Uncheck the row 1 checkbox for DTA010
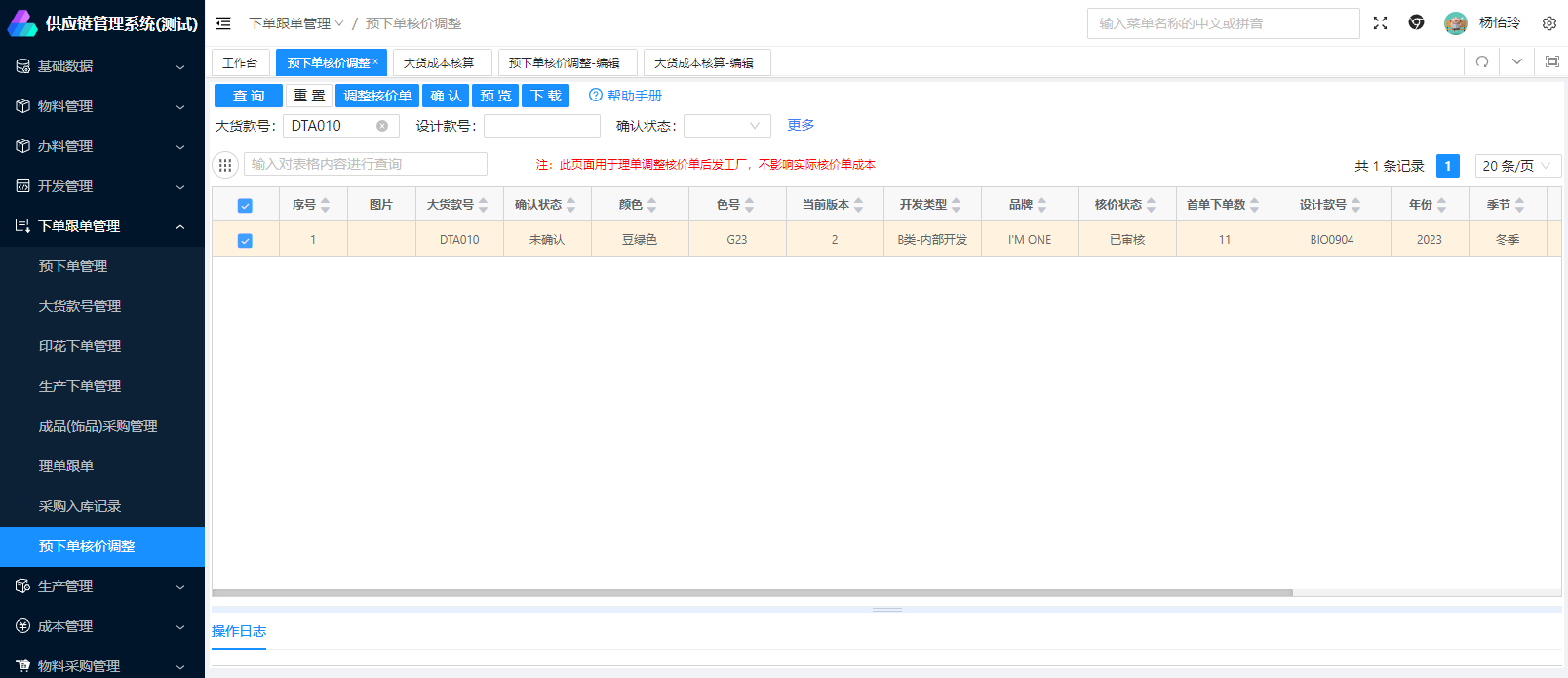The image size is (1568, 678). (x=245, y=240)
